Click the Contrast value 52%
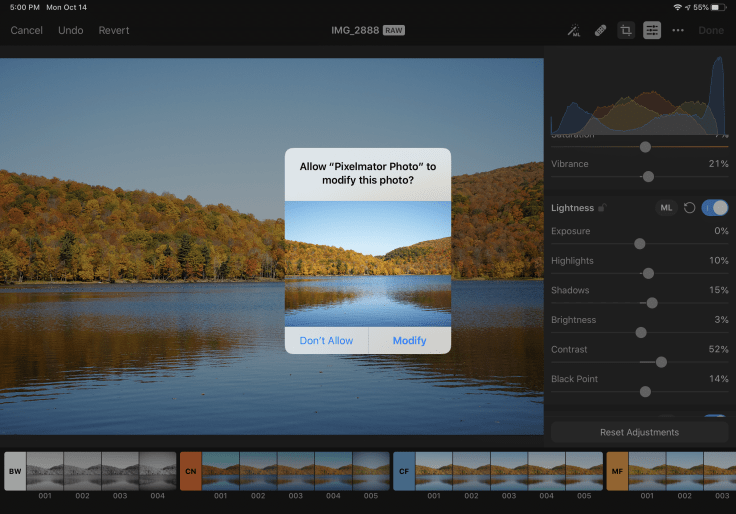This screenshot has height=514, width=736. (718, 349)
